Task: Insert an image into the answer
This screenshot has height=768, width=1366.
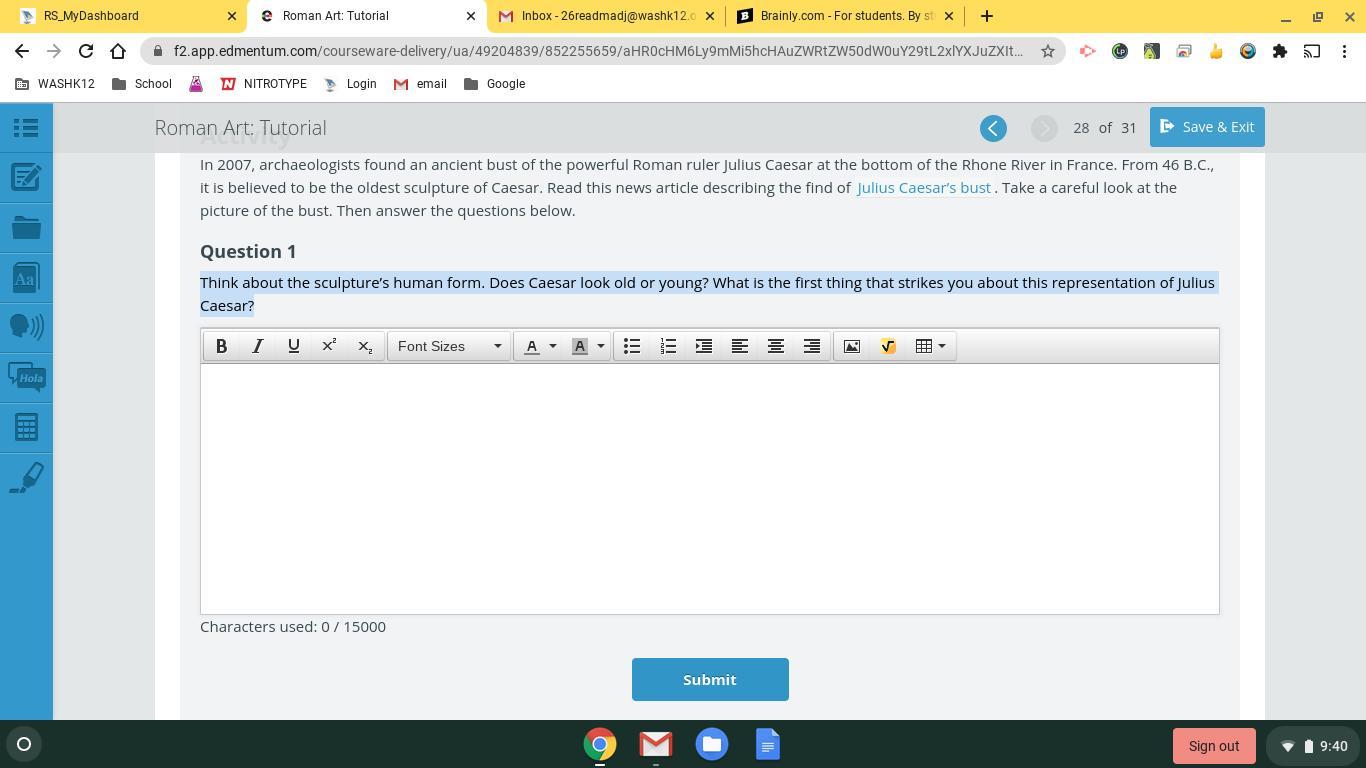Action: point(852,346)
